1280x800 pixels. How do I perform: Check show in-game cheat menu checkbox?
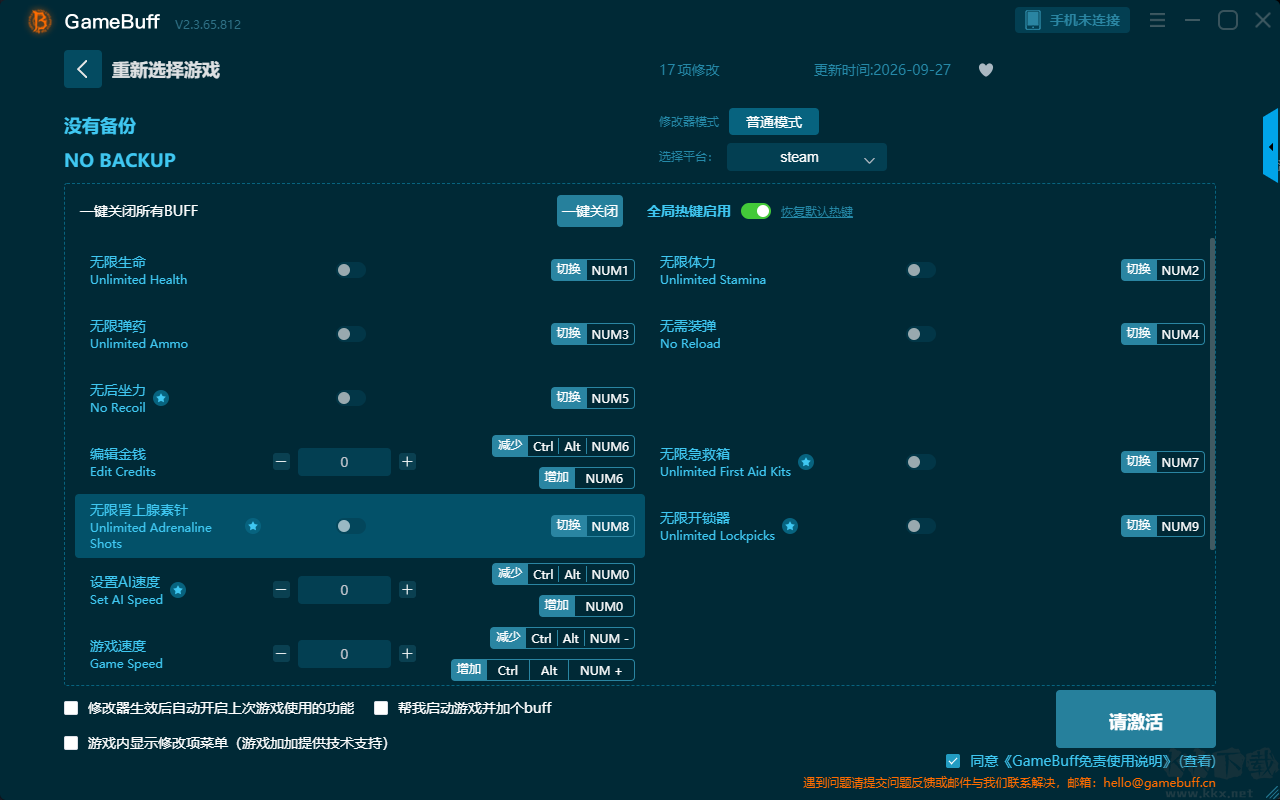coord(71,743)
